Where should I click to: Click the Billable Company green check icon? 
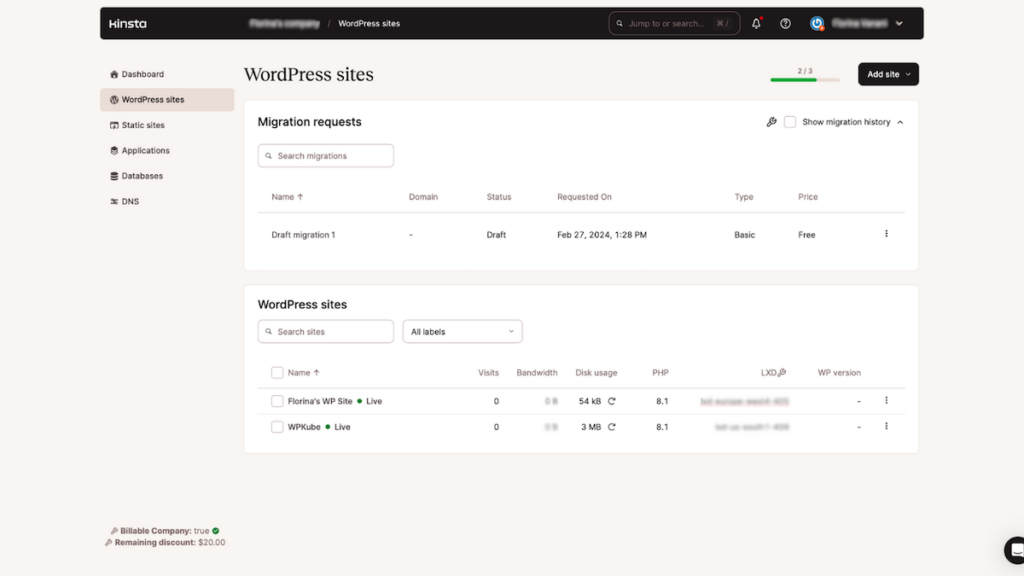[x=216, y=531]
